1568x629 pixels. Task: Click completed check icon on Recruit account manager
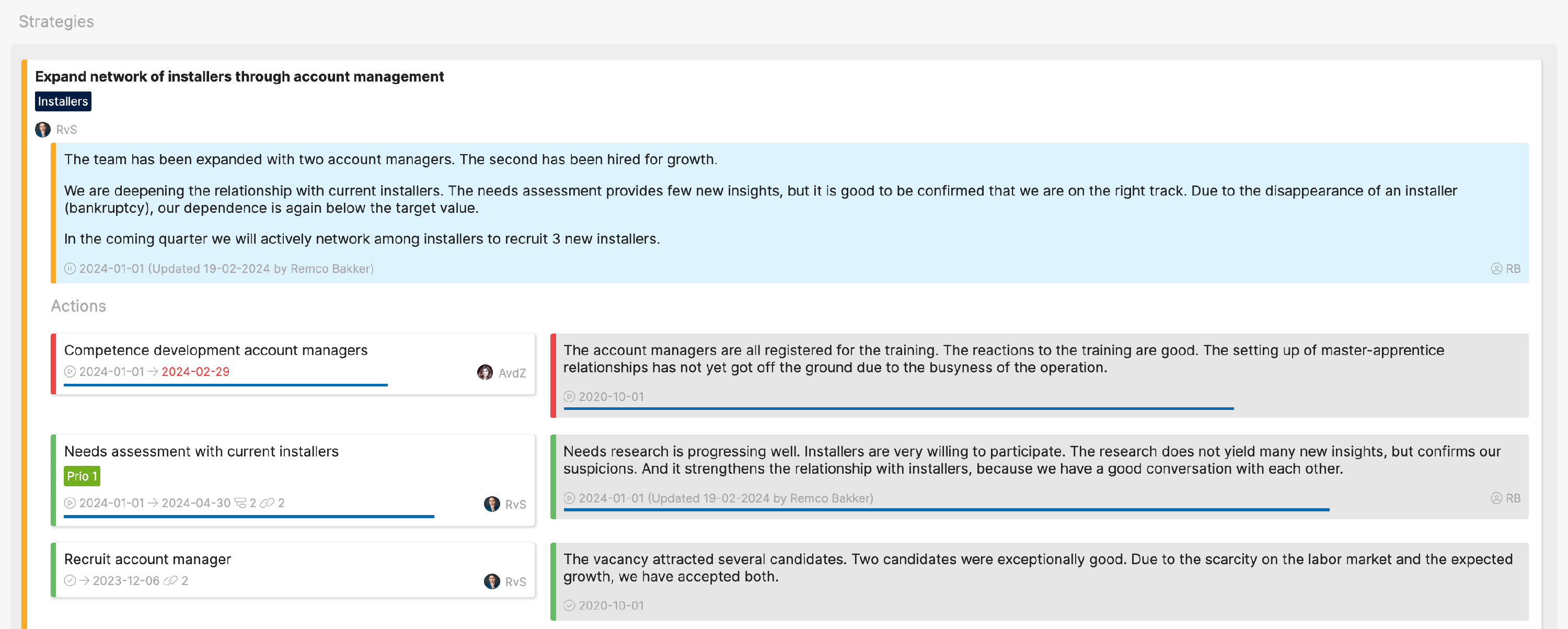(70, 581)
